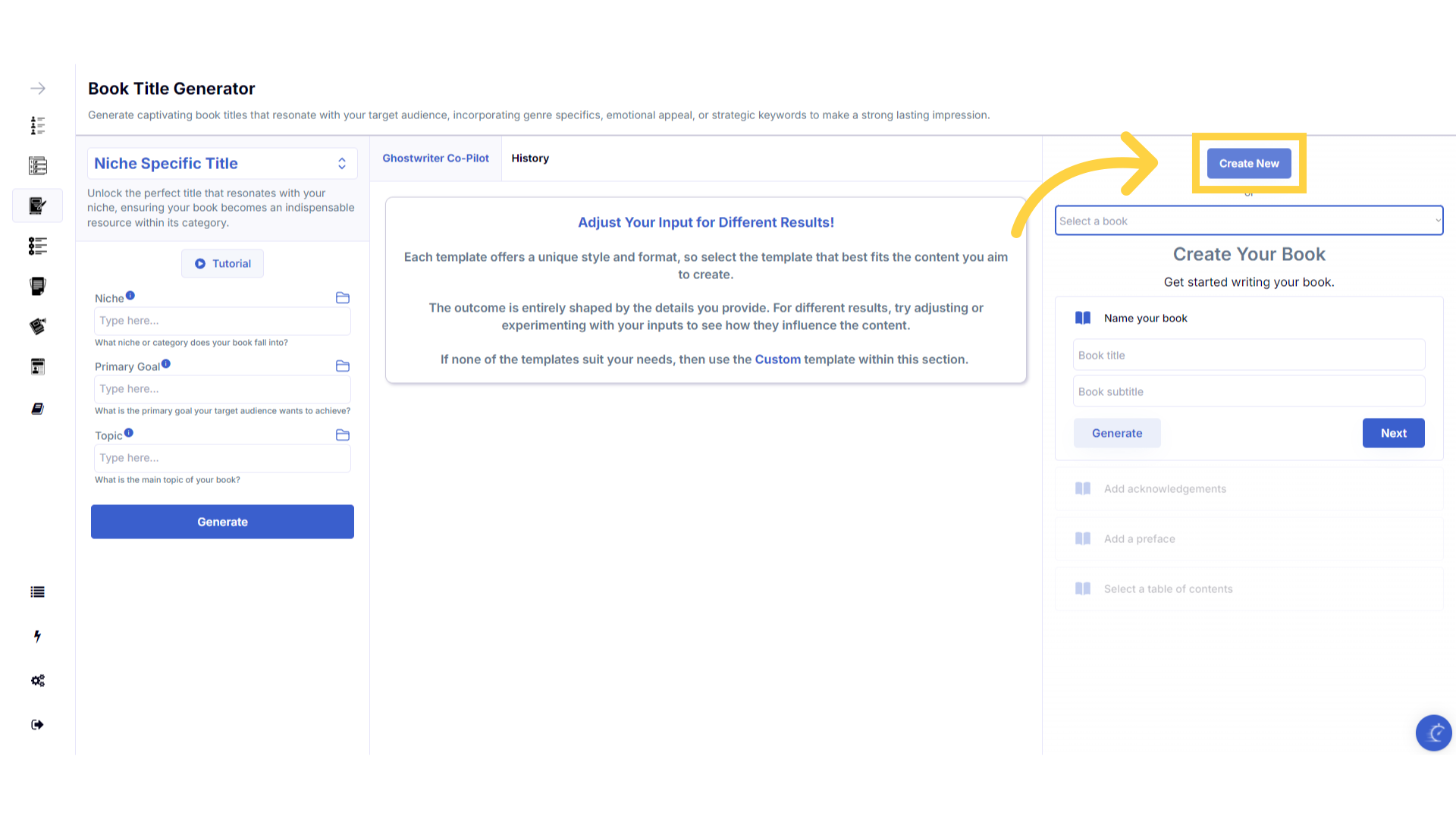This screenshot has height=819, width=1456.
Task: Click the Custom template link
Action: click(777, 359)
